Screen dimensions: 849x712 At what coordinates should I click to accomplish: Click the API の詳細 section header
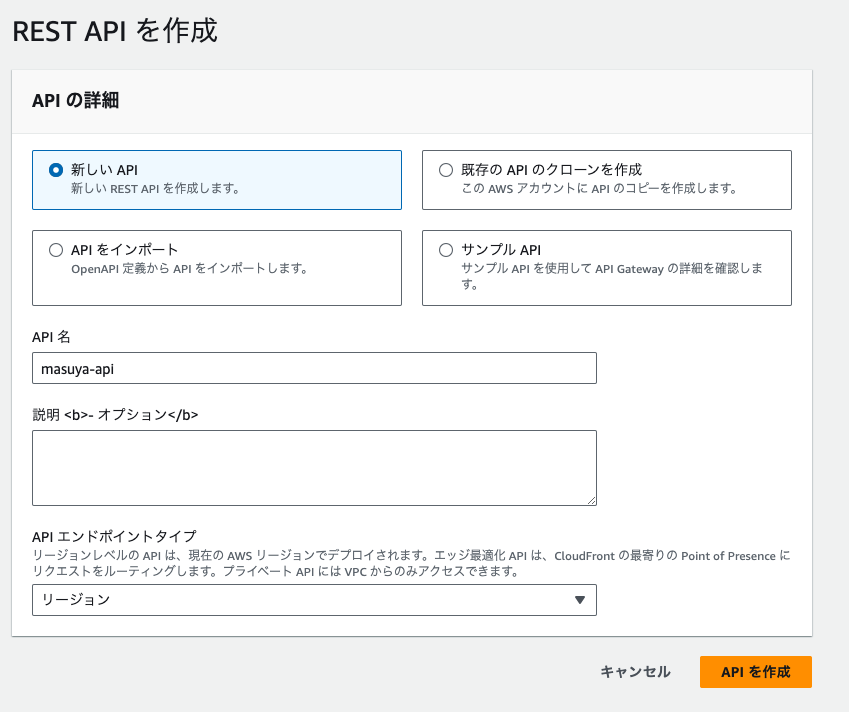point(75,101)
